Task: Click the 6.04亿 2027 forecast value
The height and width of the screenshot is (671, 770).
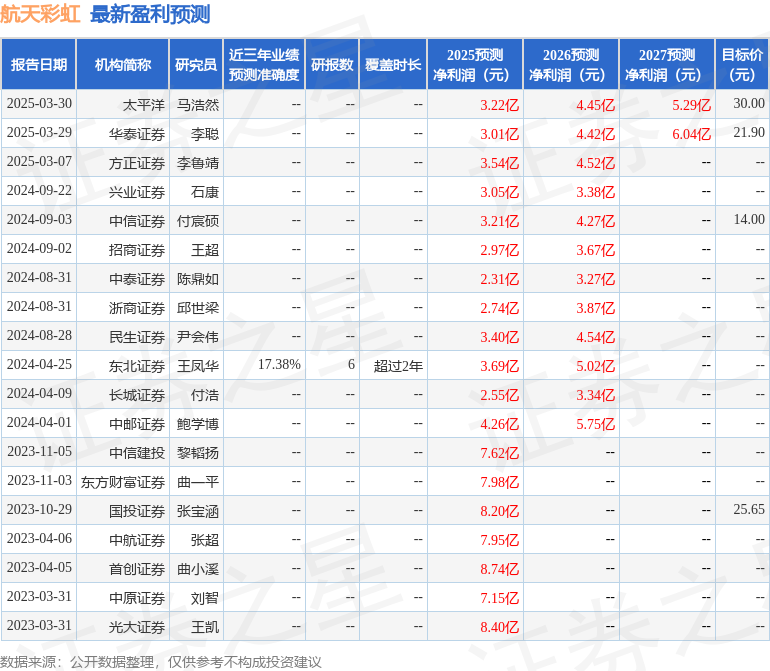Action: [x=691, y=134]
